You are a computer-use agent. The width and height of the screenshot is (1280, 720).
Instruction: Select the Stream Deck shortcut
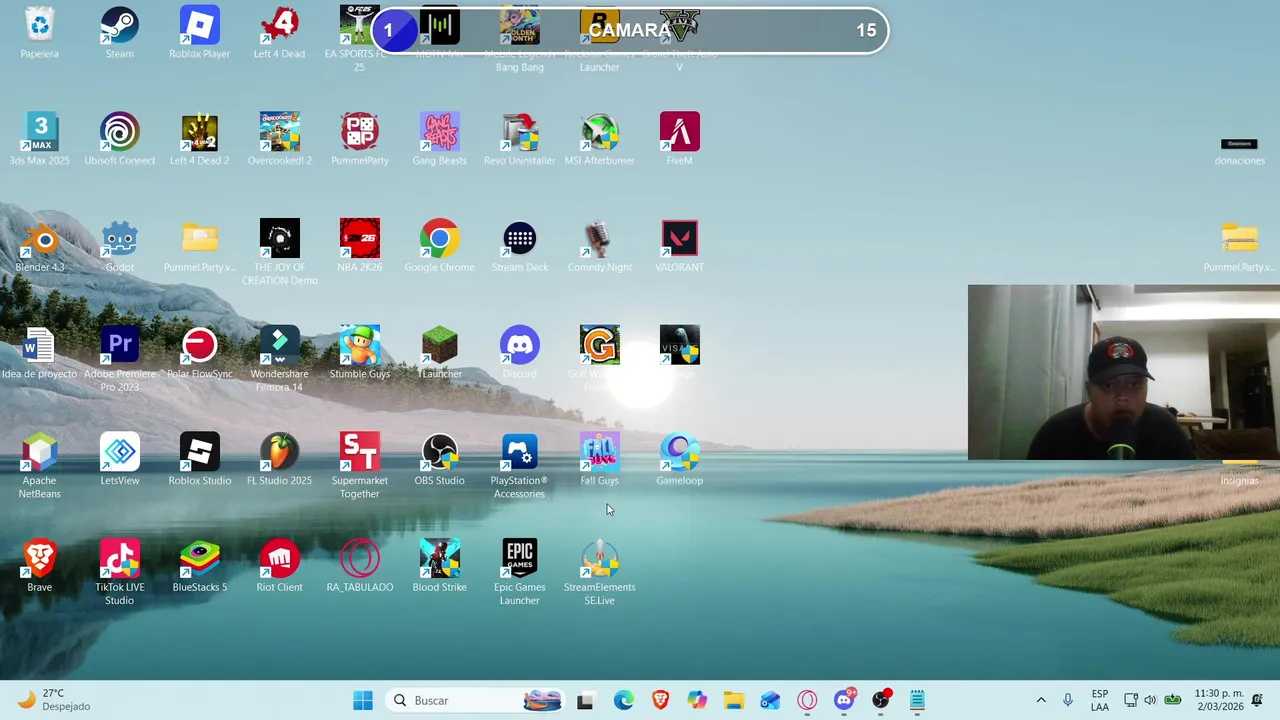520,246
